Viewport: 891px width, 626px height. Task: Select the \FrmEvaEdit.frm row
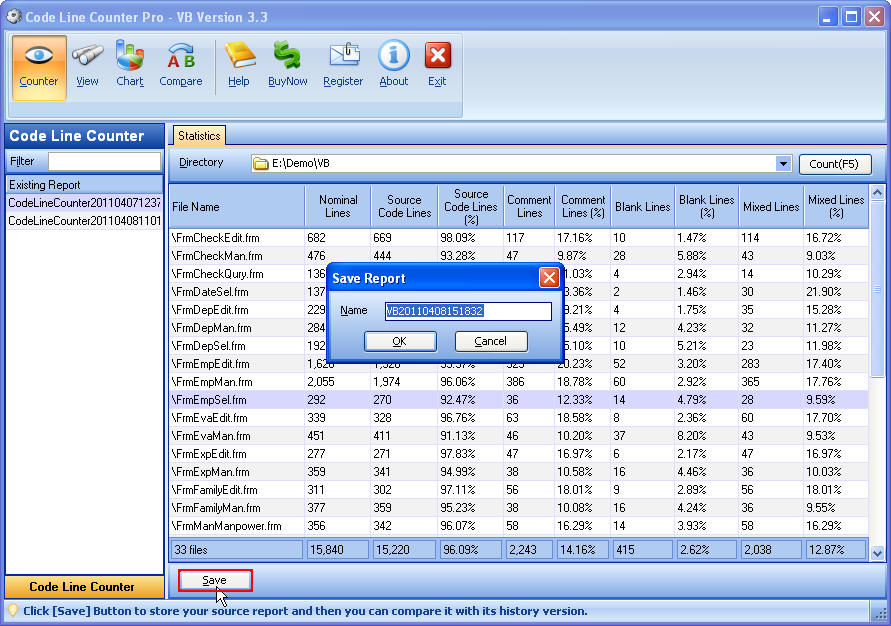(x=519, y=418)
